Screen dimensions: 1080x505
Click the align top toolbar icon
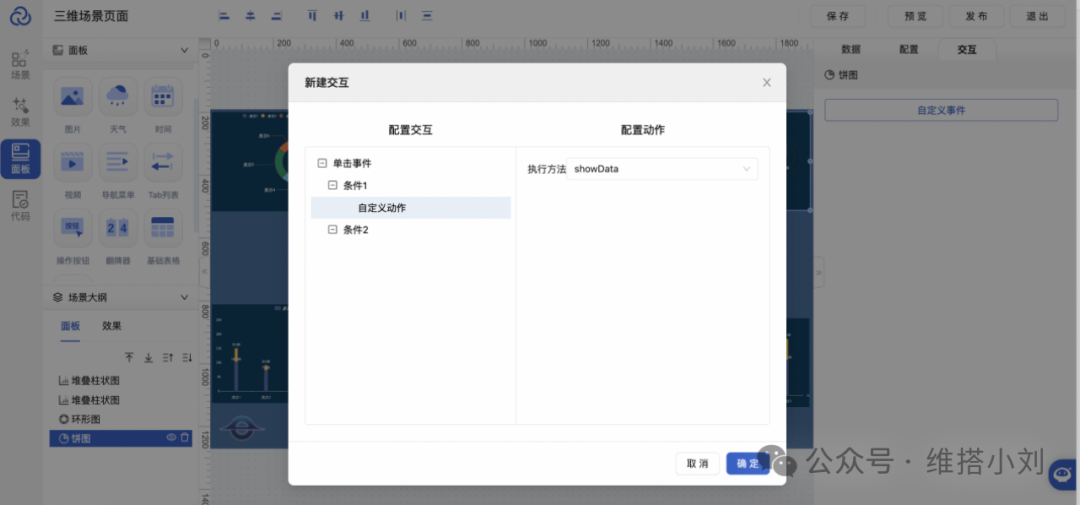312,16
